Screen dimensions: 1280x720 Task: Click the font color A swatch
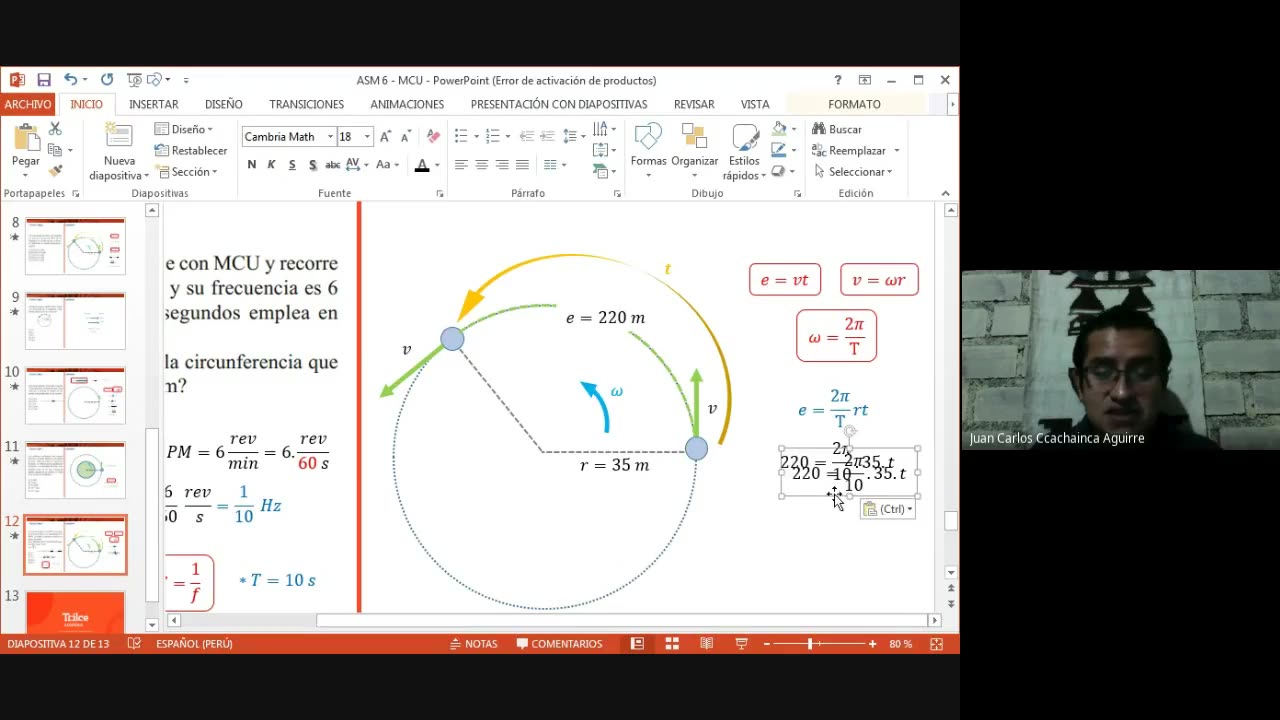pyautogui.click(x=422, y=165)
